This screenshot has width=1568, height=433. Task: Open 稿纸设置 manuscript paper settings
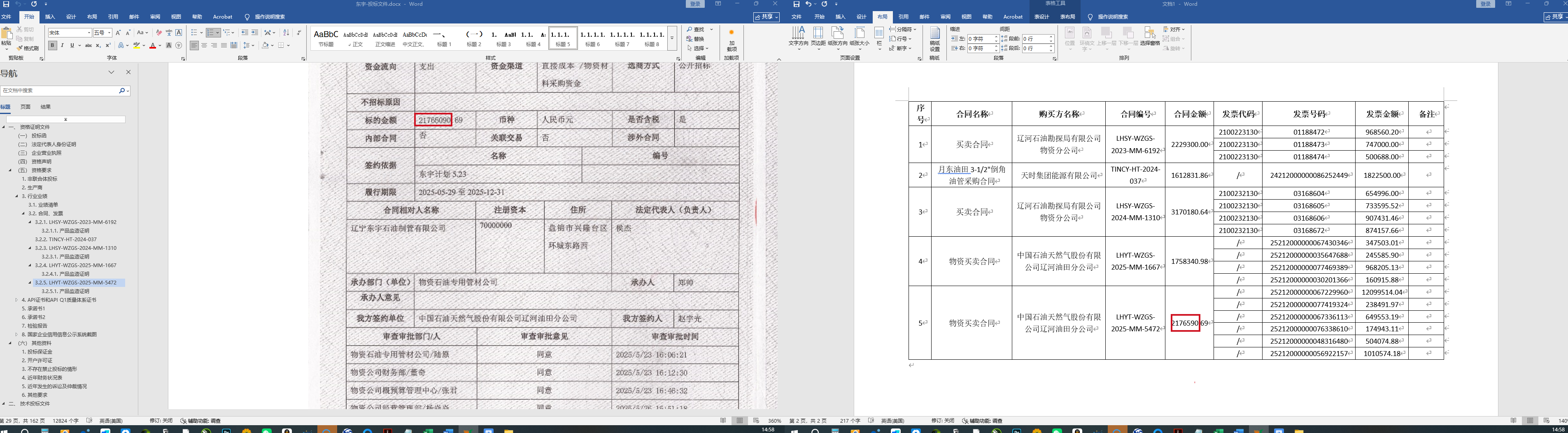934,39
